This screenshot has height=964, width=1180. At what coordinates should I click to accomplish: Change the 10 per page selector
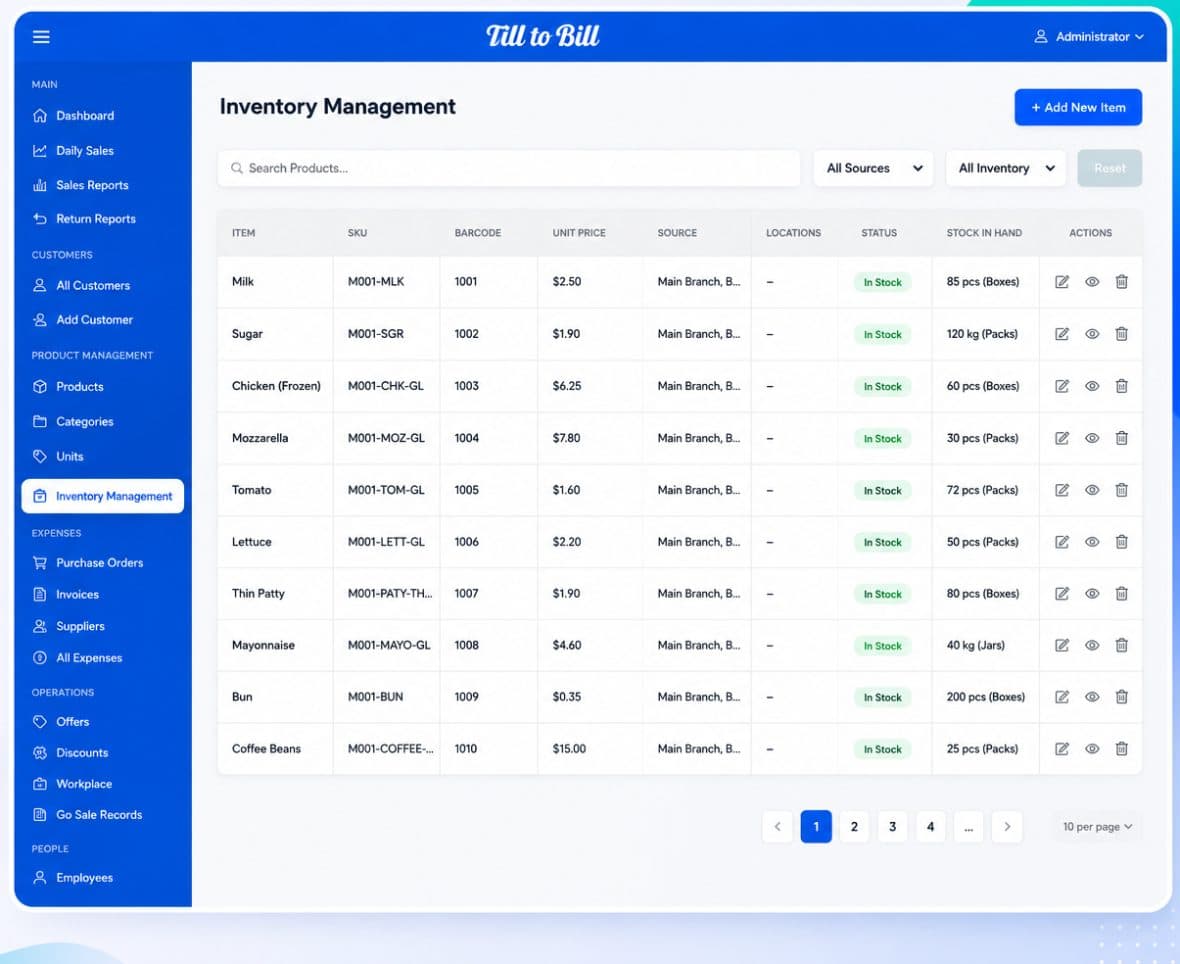click(1097, 827)
